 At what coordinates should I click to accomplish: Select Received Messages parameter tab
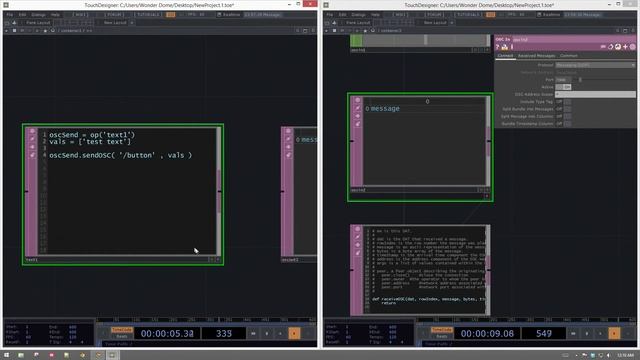536,56
